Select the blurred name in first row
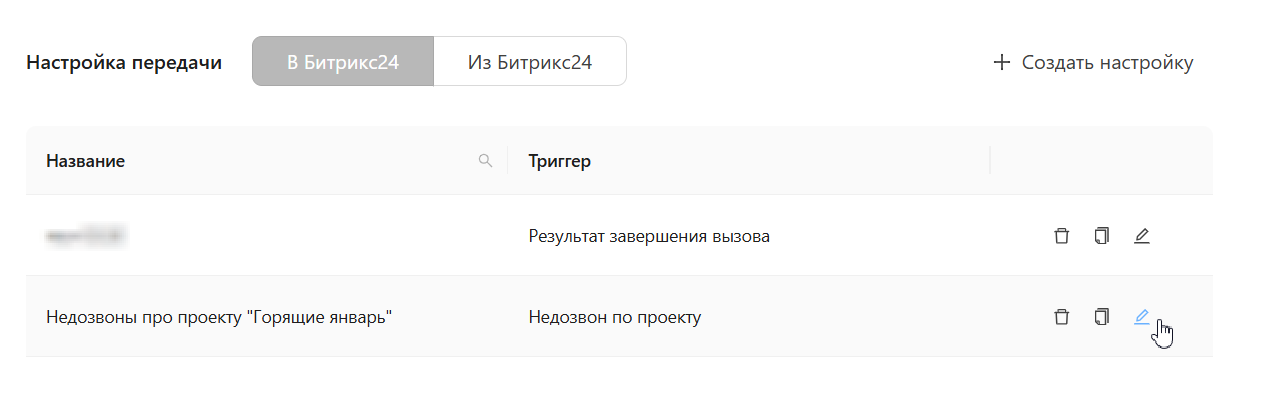The image size is (1282, 401). (86, 237)
